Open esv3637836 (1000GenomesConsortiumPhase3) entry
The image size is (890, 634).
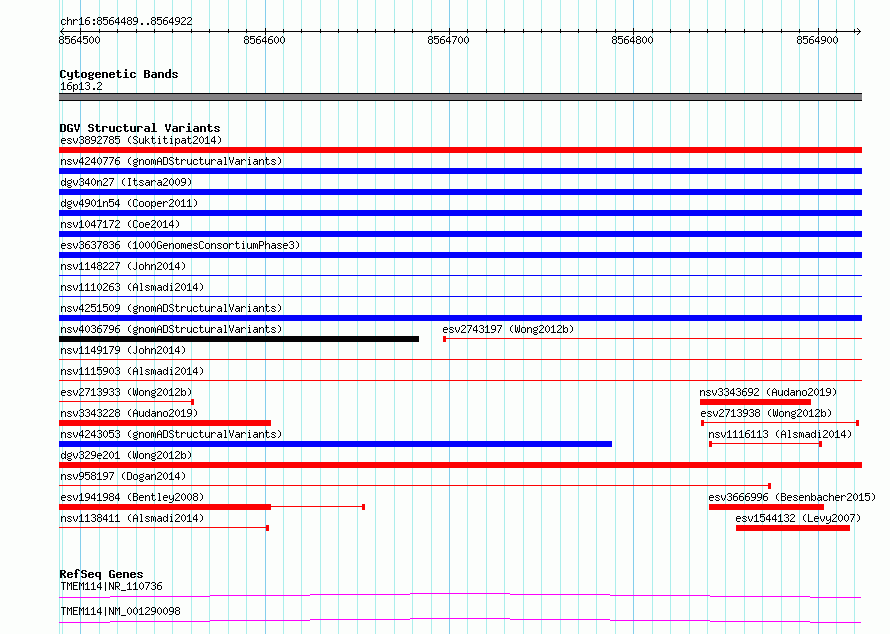point(180,245)
